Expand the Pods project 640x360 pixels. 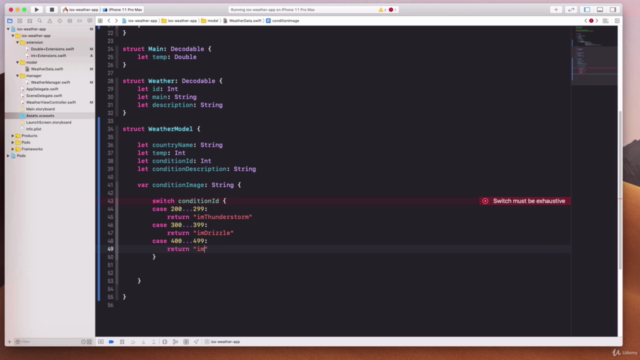(8, 156)
